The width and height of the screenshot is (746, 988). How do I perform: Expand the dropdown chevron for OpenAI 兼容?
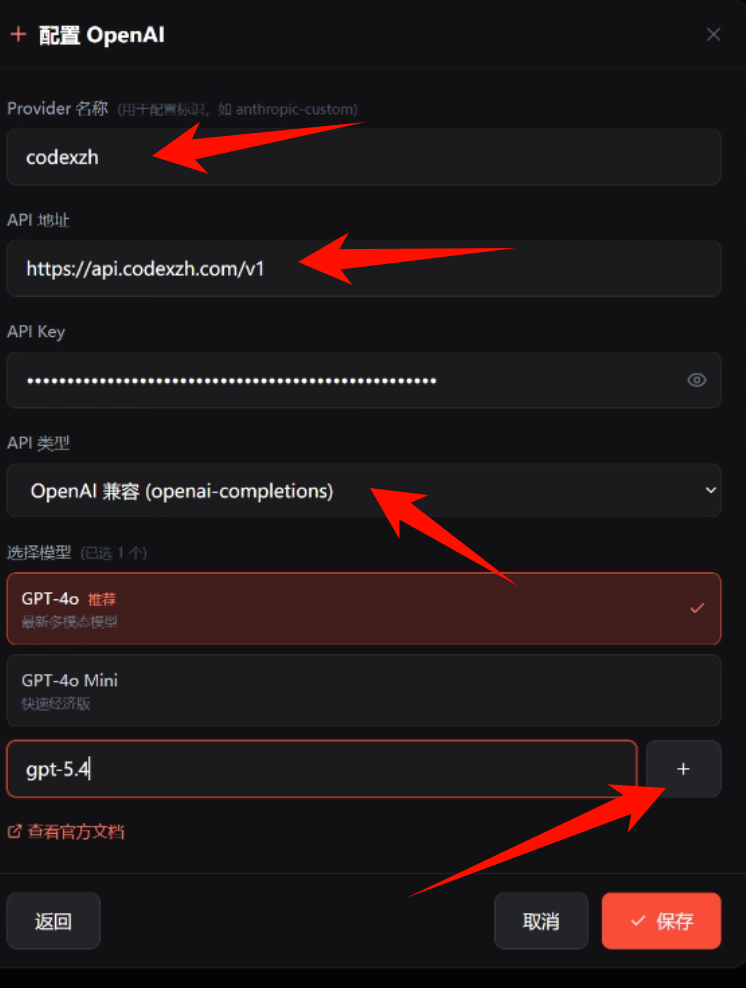click(x=711, y=490)
